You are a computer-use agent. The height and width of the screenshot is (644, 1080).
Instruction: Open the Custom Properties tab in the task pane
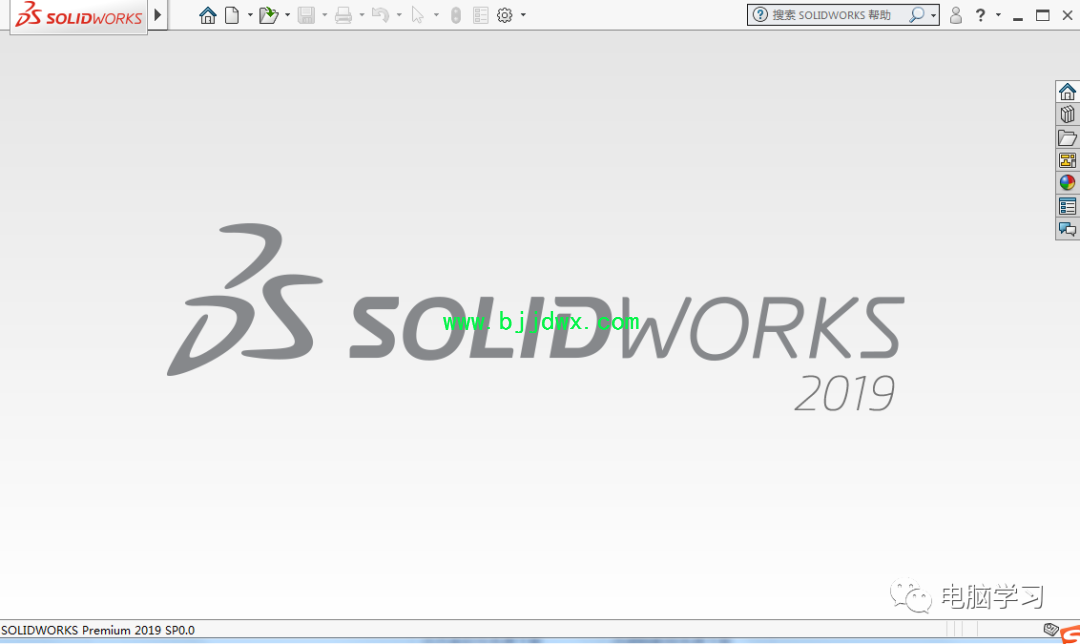click(1068, 206)
